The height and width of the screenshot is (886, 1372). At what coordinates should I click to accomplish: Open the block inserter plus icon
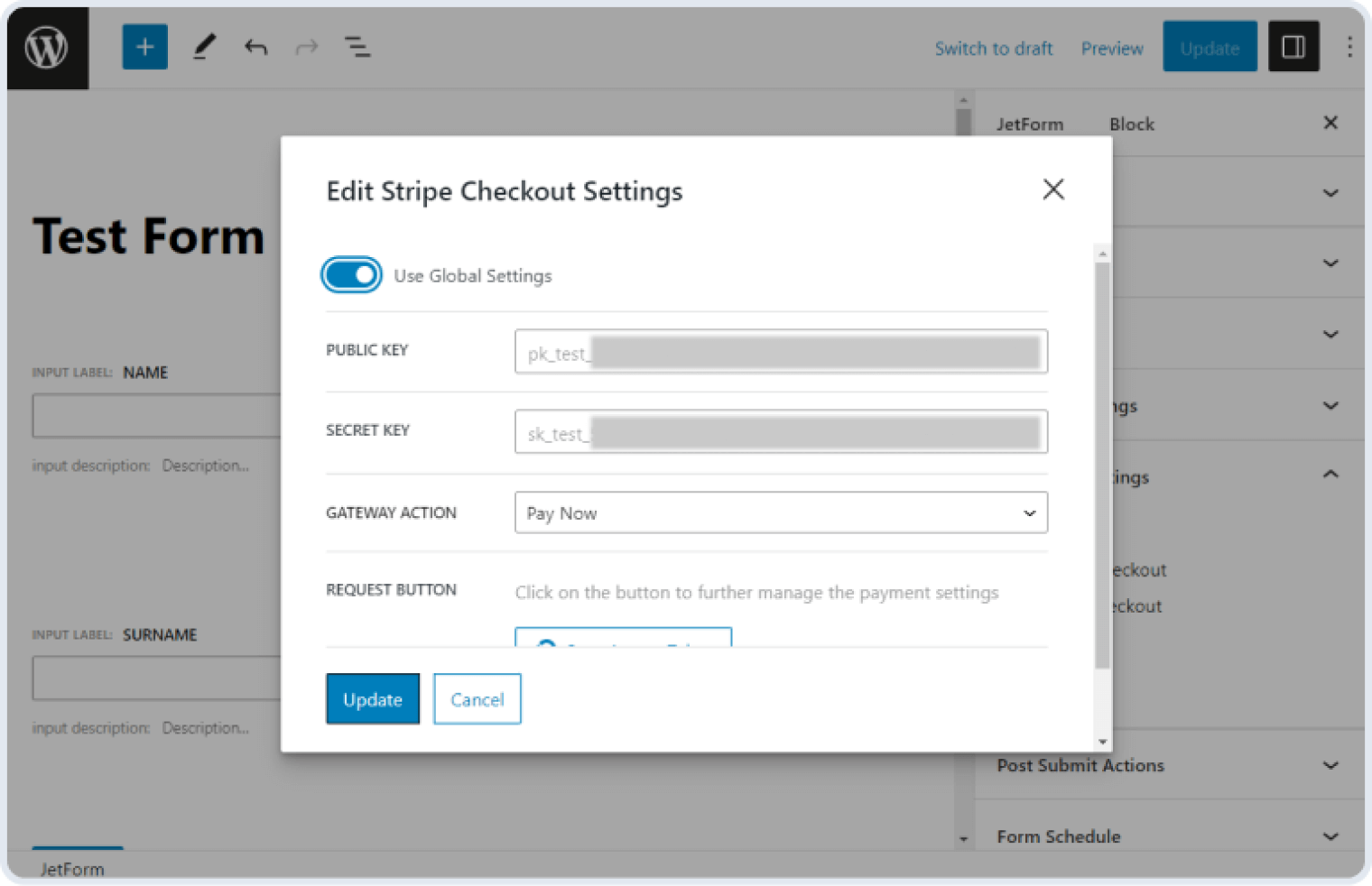point(144,47)
